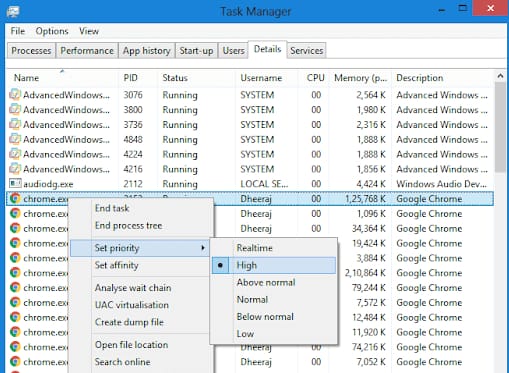Switch to the Processes tab
This screenshot has width=509, height=373.
(x=31, y=51)
